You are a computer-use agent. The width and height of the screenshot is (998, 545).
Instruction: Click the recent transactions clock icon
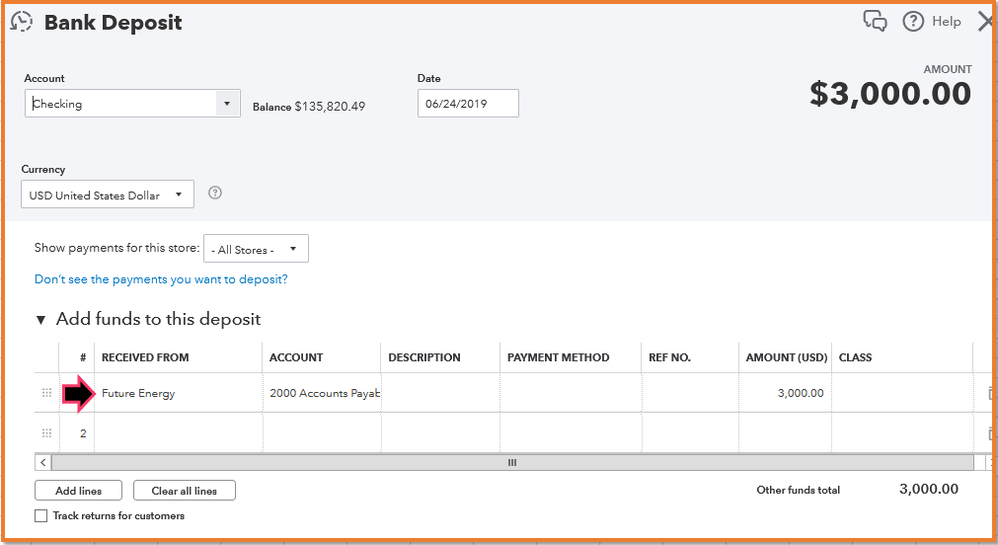click(x=21, y=21)
